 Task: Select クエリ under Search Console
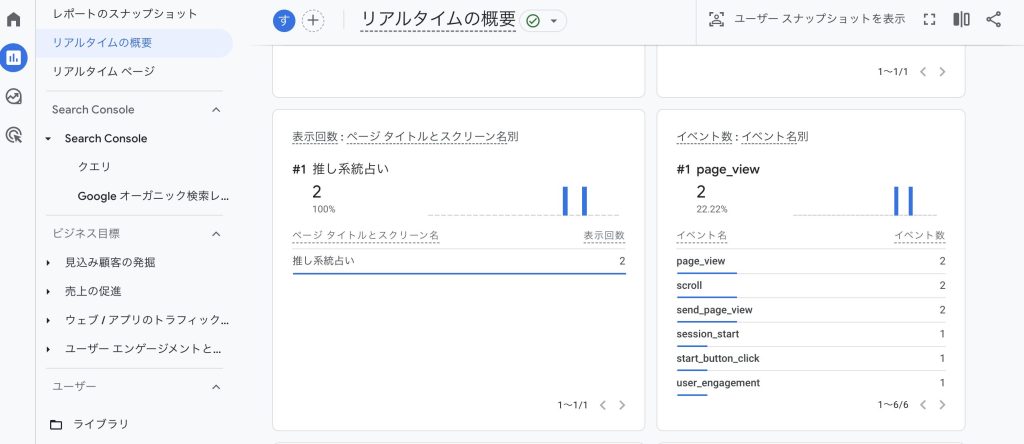(94, 167)
